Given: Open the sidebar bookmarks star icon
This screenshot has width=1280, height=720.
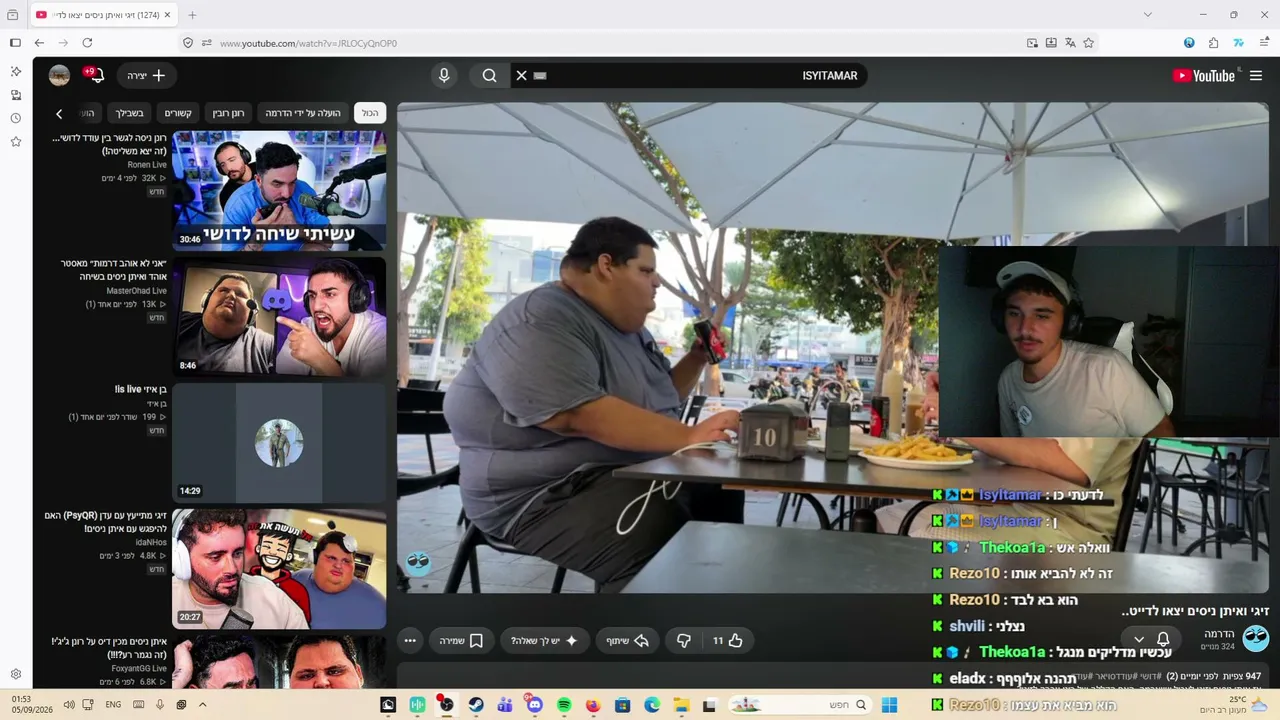Looking at the screenshot, I should [x=15, y=142].
